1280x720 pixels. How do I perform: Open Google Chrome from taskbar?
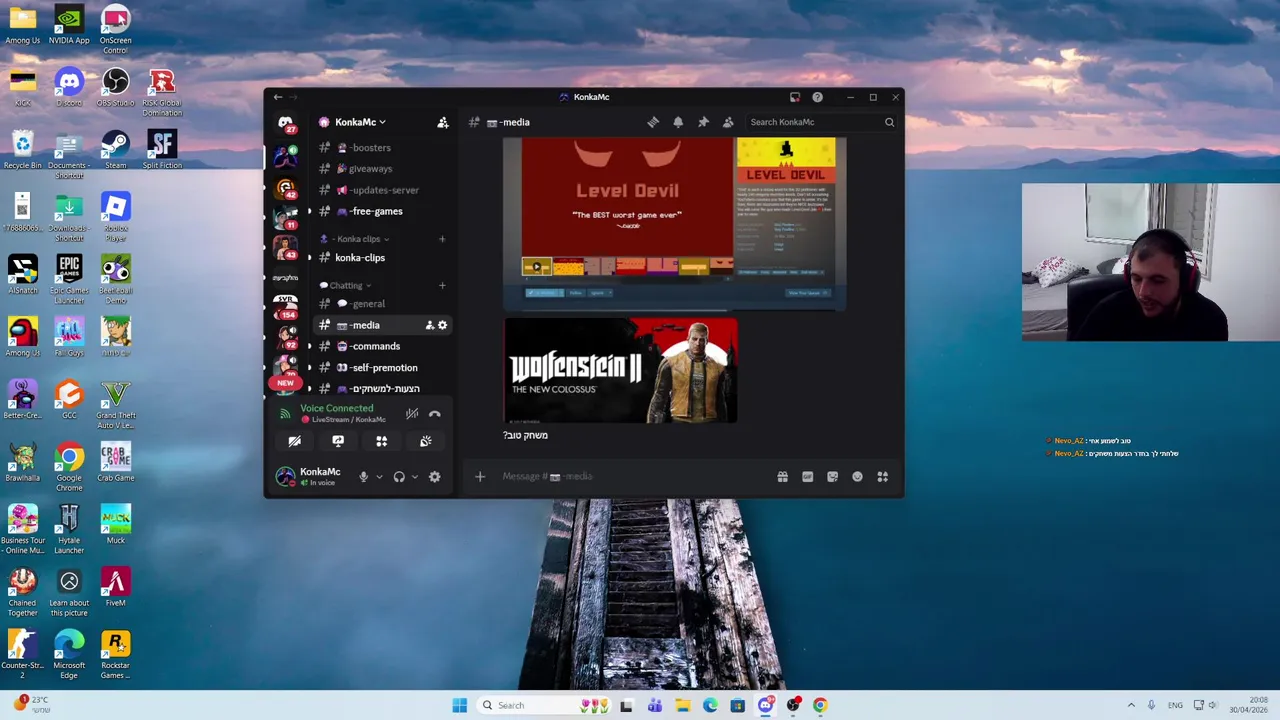click(x=820, y=705)
